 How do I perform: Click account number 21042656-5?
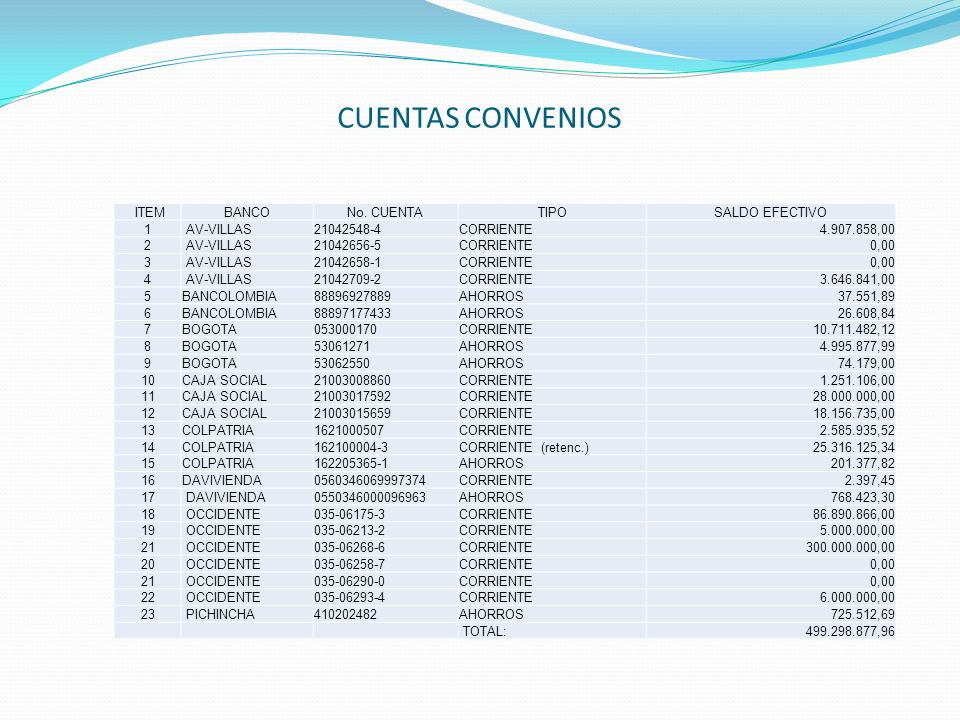pos(347,246)
